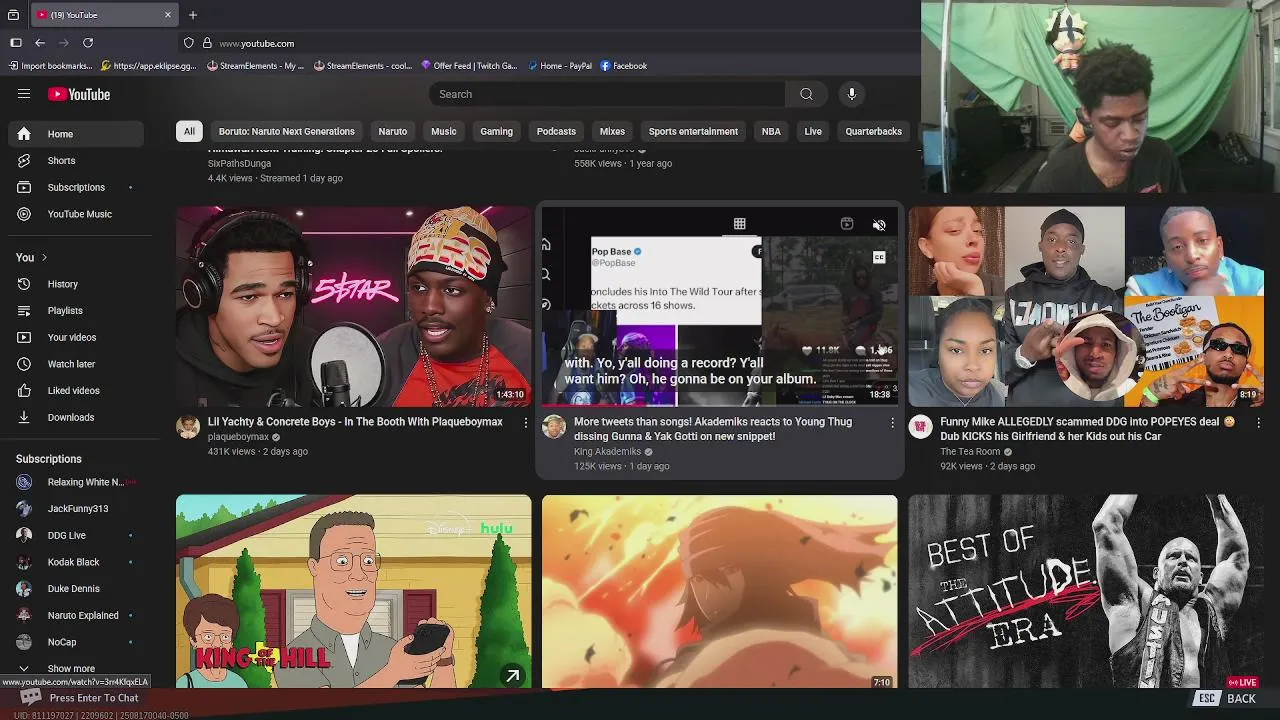Image resolution: width=1280 pixels, height=720 pixels.
Task: Play the Best of Attitude Era thumbnail
Action: click(x=1086, y=591)
